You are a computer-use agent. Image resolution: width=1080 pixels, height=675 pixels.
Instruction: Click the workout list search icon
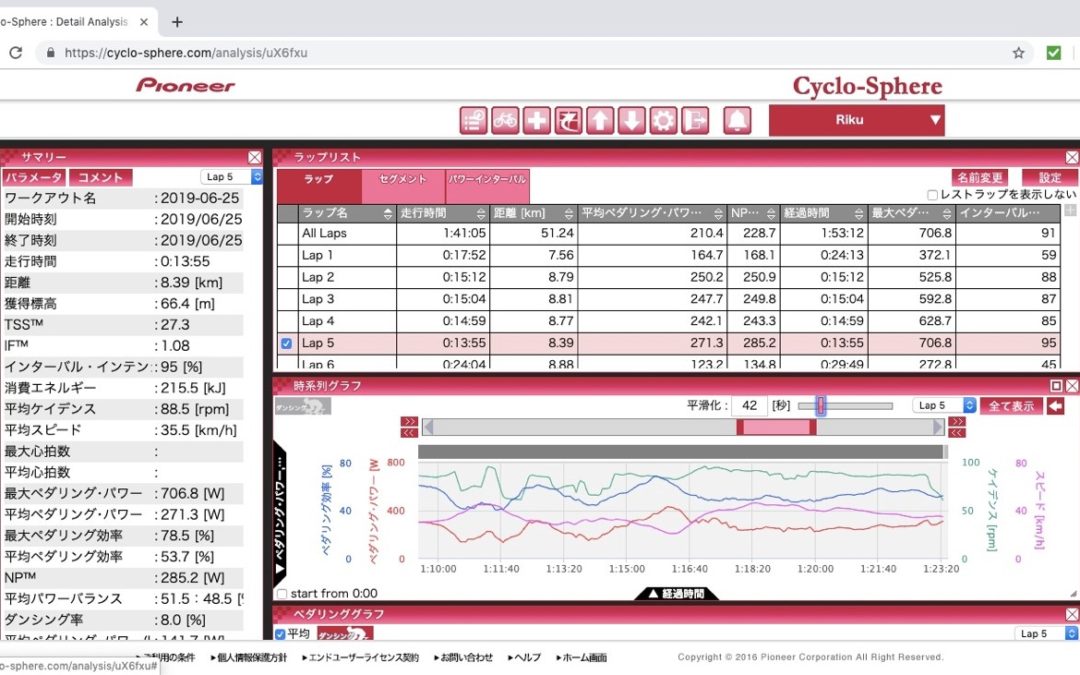(474, 121)
